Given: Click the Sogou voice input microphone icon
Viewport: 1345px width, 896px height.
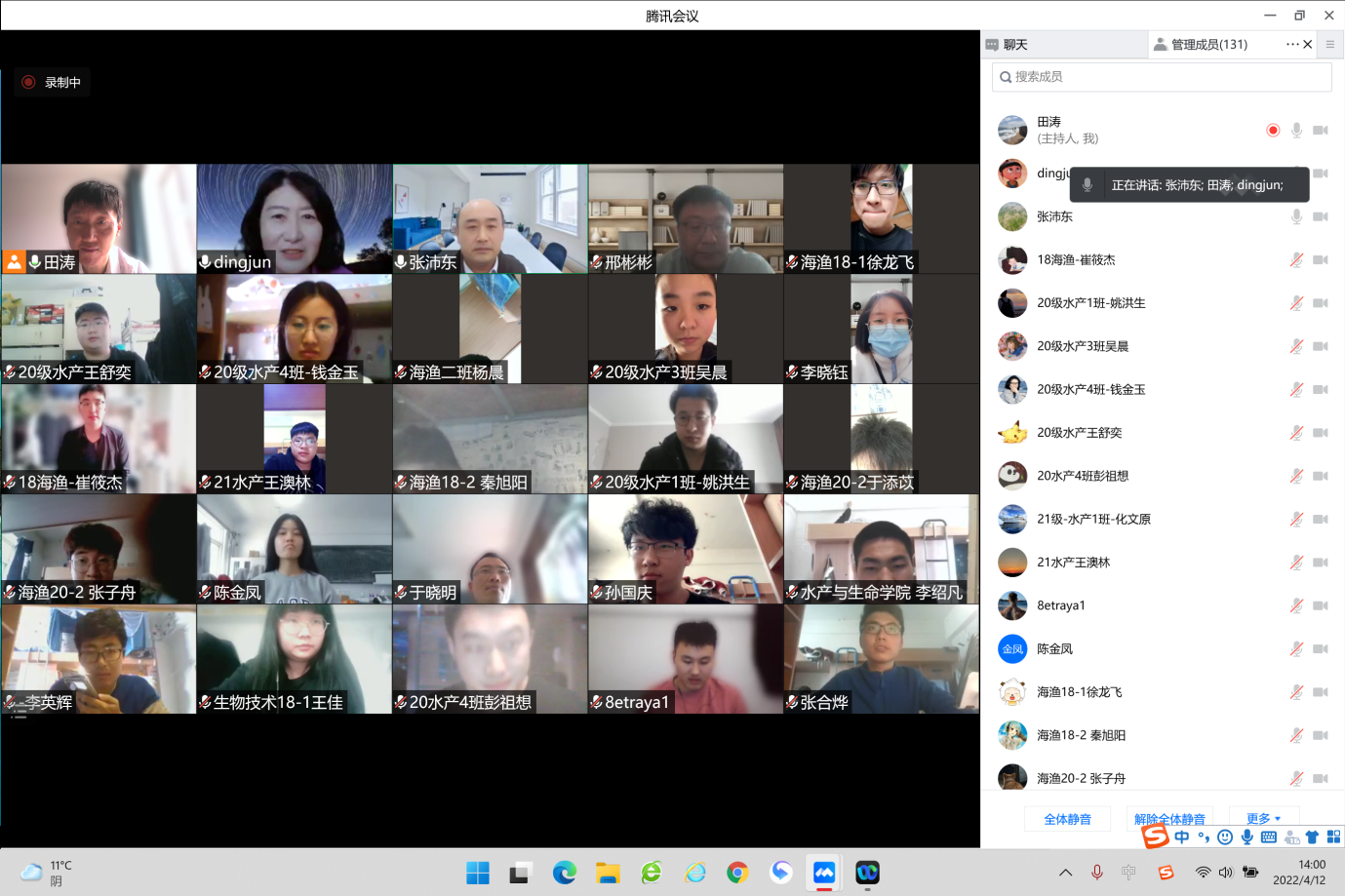Looking at the screenshot, I should (1246, 837).
